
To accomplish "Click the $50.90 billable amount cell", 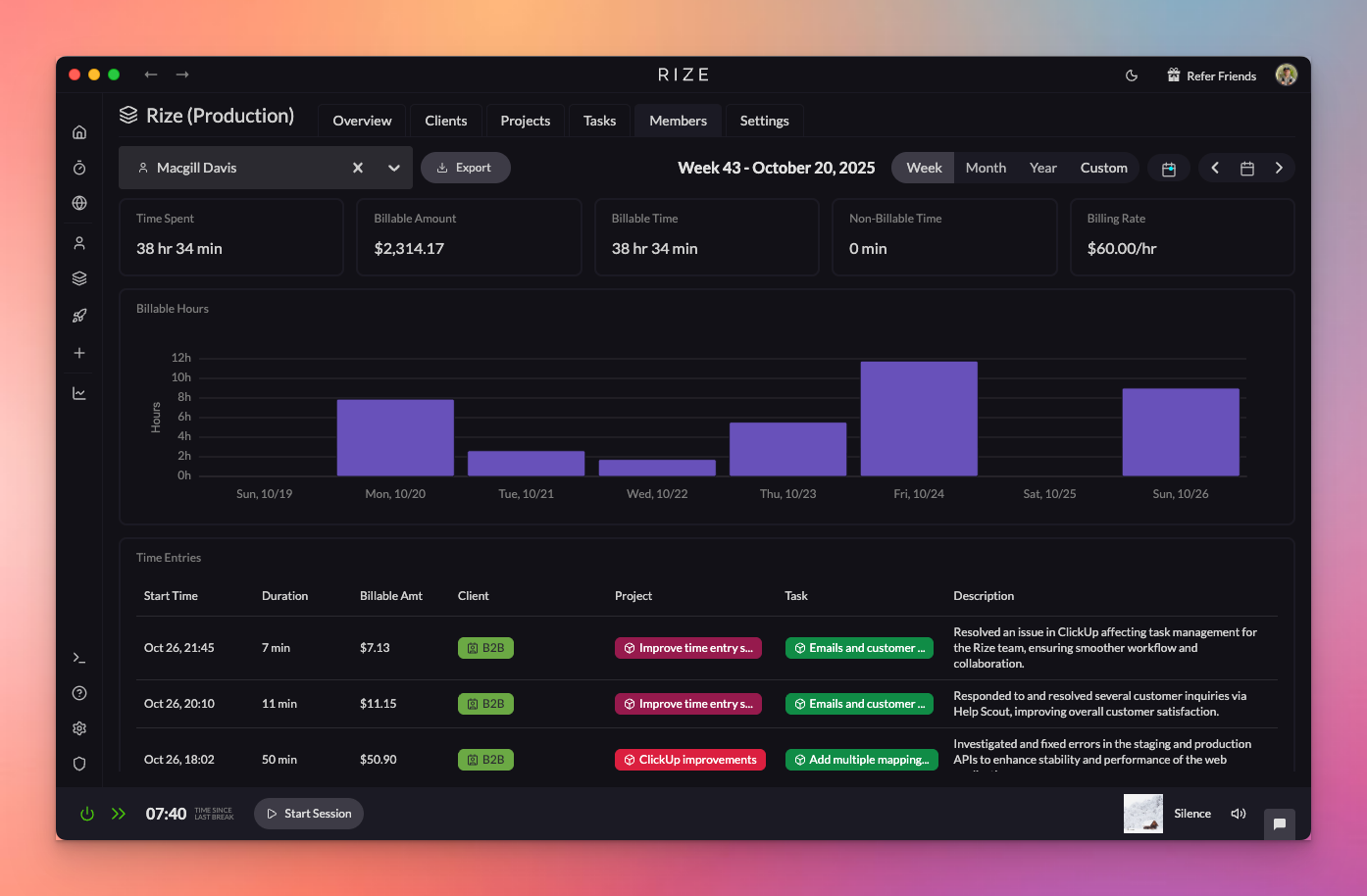I will pyautogui.click(x=379, y=760).
